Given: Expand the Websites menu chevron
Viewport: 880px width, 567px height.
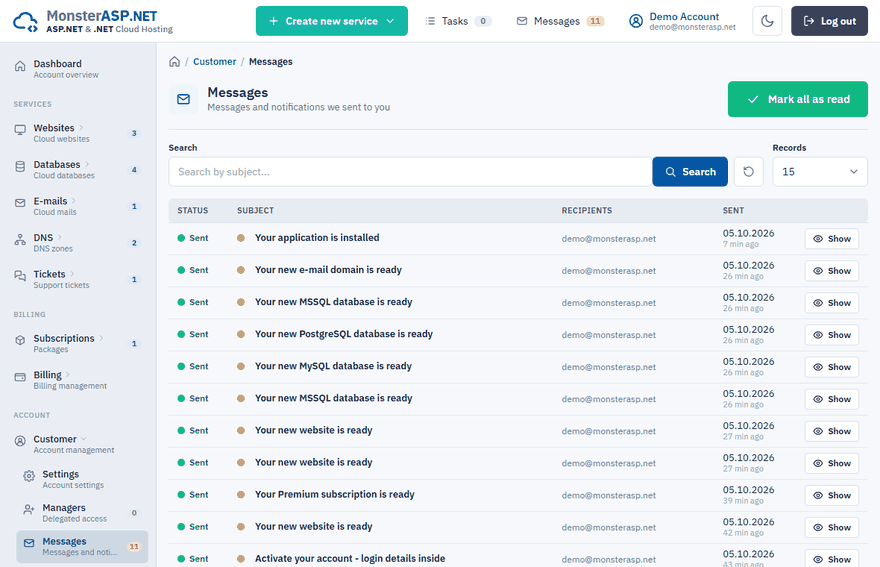Looking at the screenshot, I should (x=81, y=128).
